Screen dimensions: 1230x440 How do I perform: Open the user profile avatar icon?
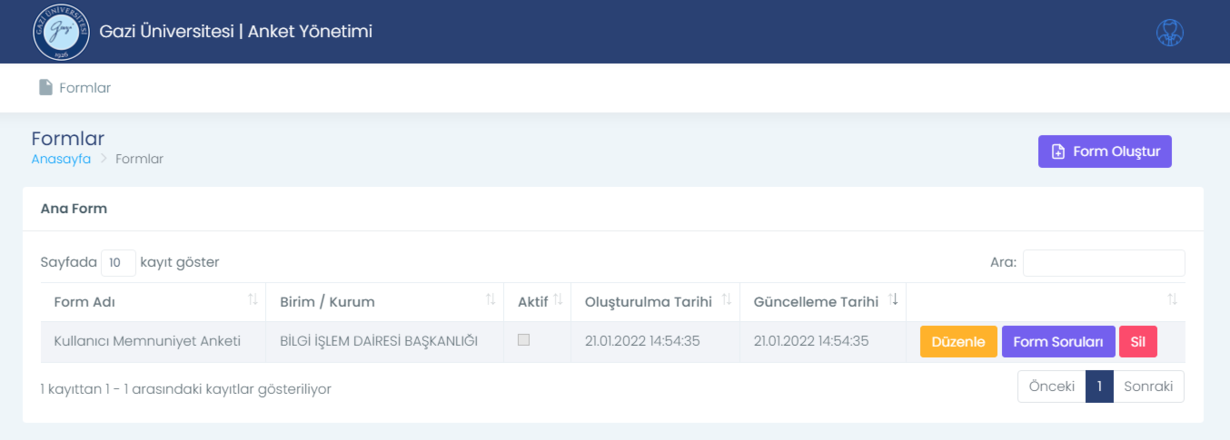point(1169,32)
